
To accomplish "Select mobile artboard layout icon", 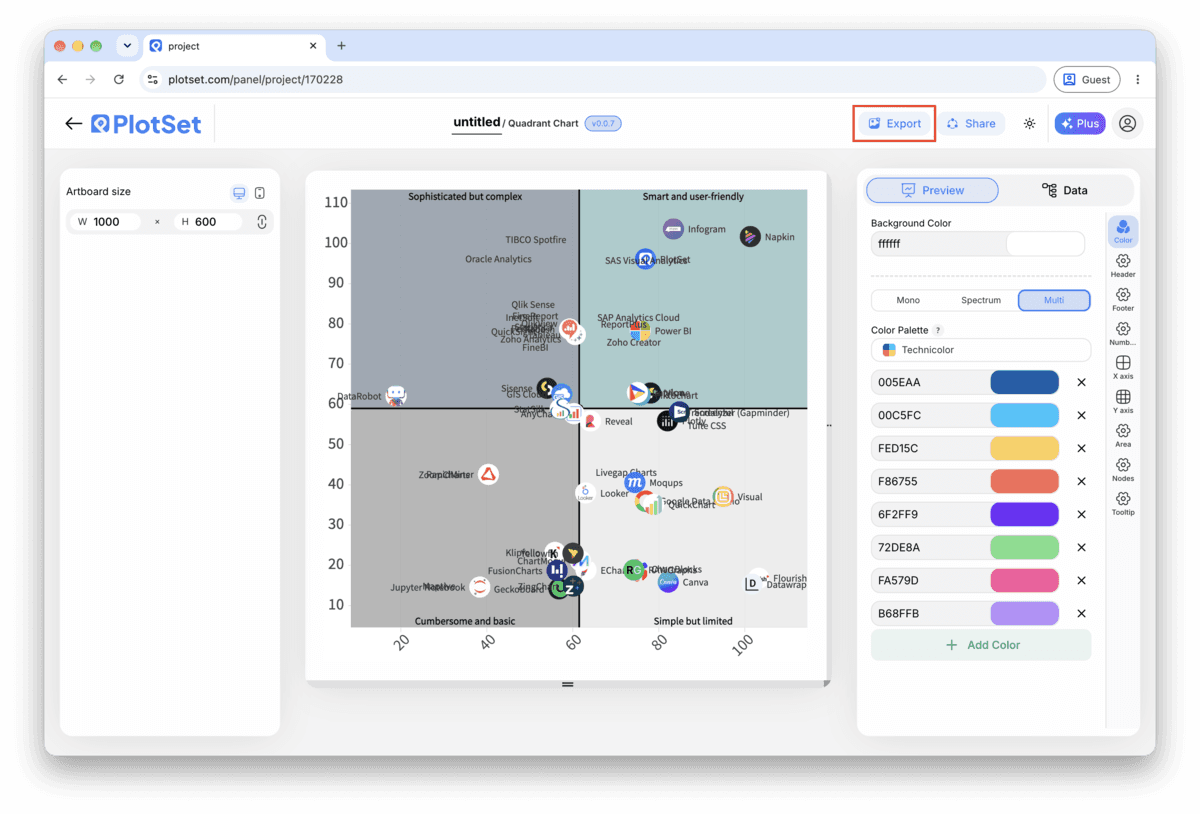I will 260,192.
